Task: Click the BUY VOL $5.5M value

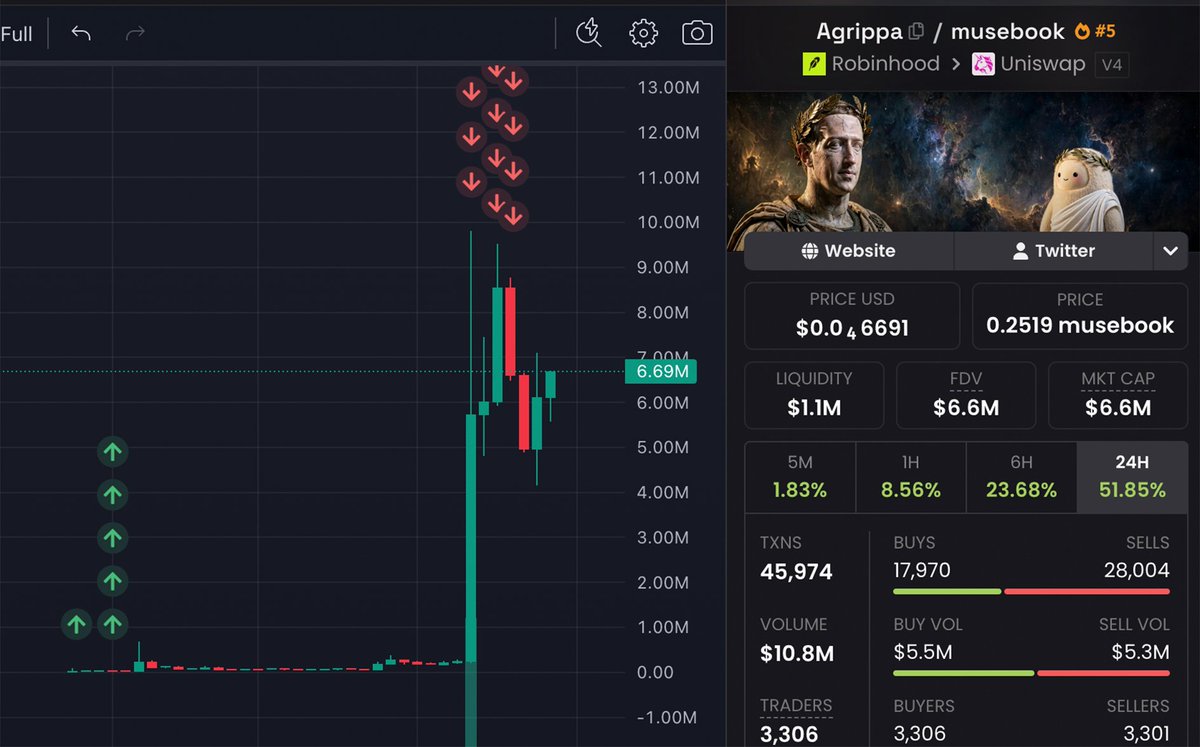Action: pyautogui.click(x=923, y=653)
